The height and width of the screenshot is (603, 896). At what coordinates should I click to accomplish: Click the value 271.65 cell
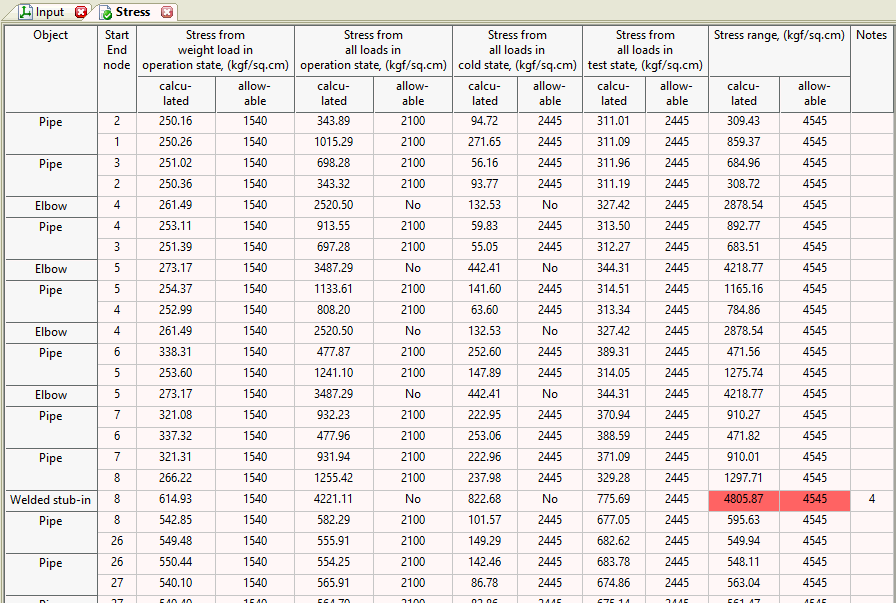[x=485, y=142]
